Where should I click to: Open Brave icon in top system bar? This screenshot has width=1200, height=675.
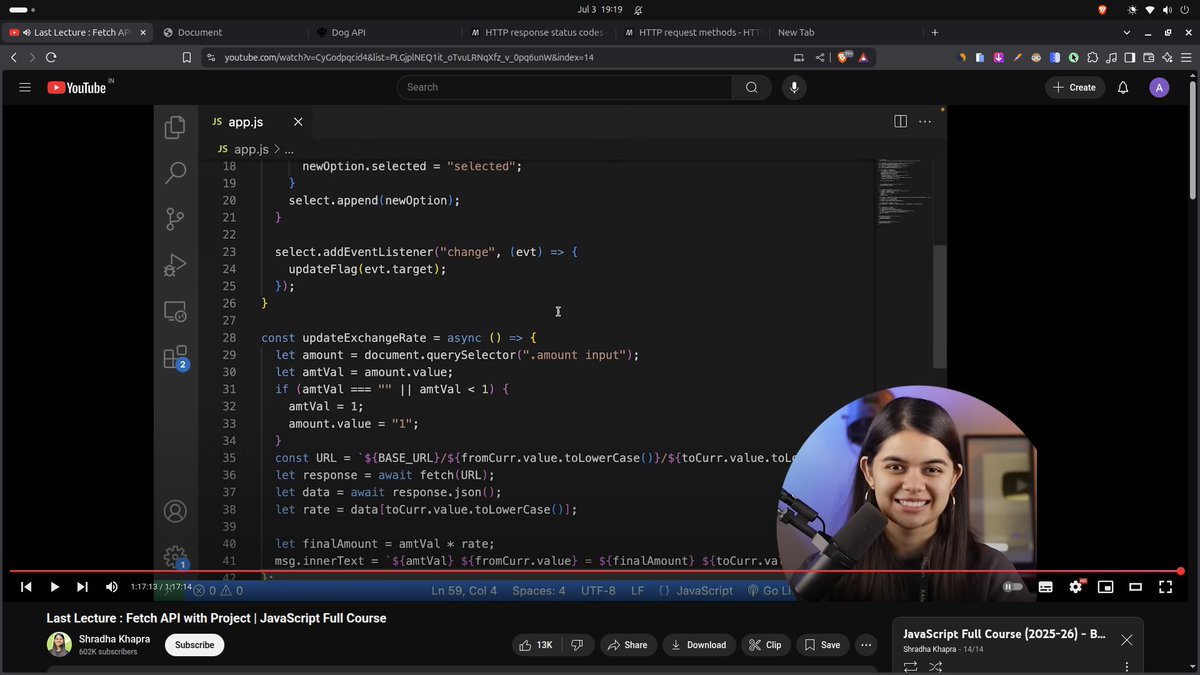(1103, 9)
